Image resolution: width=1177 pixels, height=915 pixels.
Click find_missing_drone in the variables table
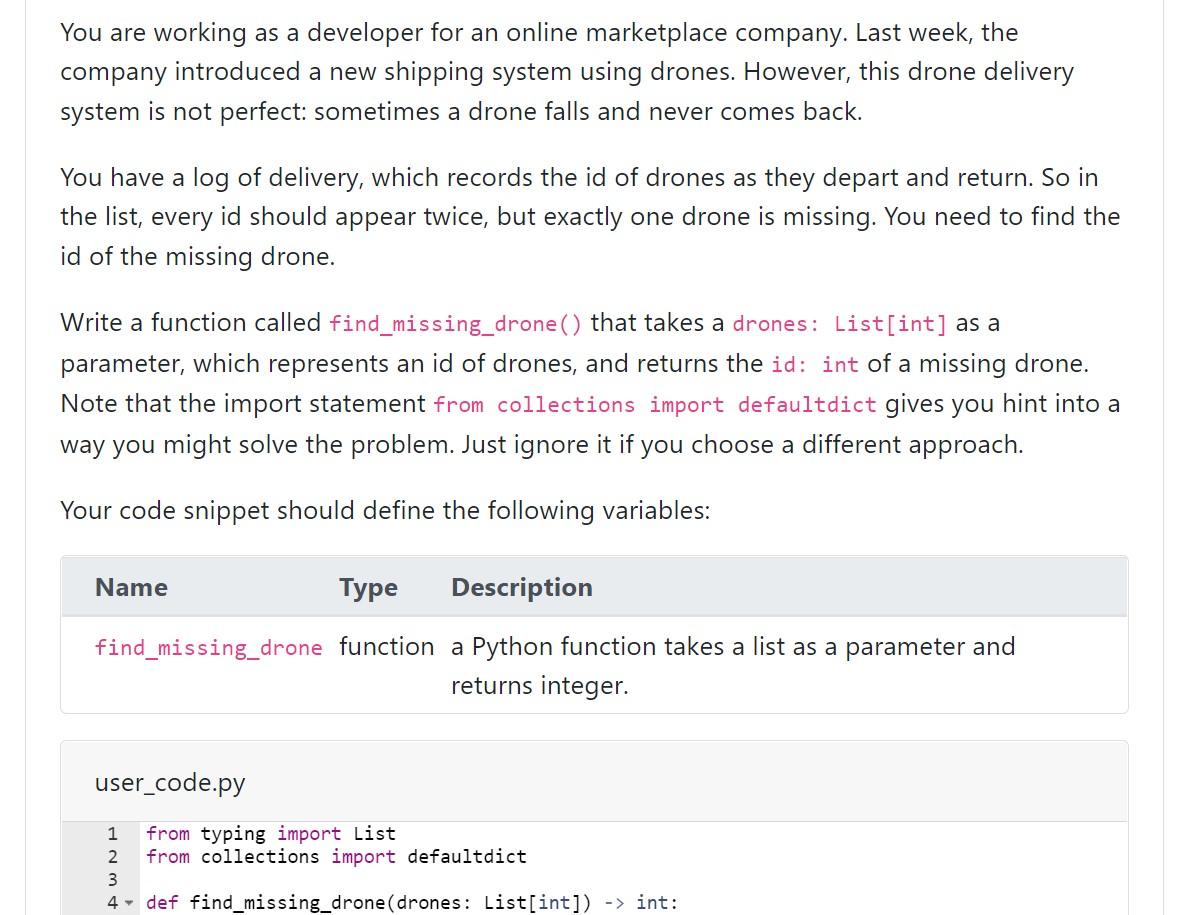(208, 648)
